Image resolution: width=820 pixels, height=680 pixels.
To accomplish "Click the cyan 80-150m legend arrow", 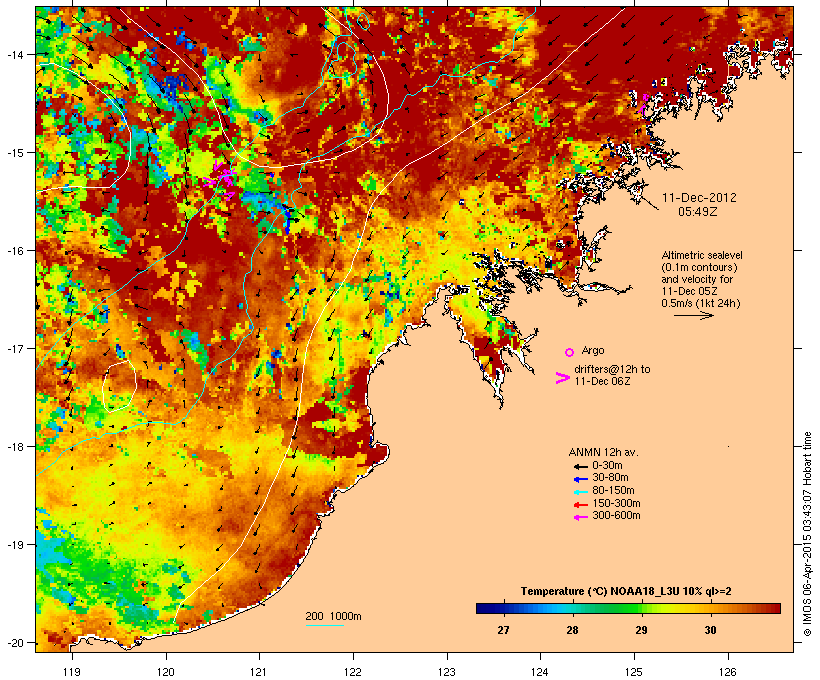I will point(581,492).
